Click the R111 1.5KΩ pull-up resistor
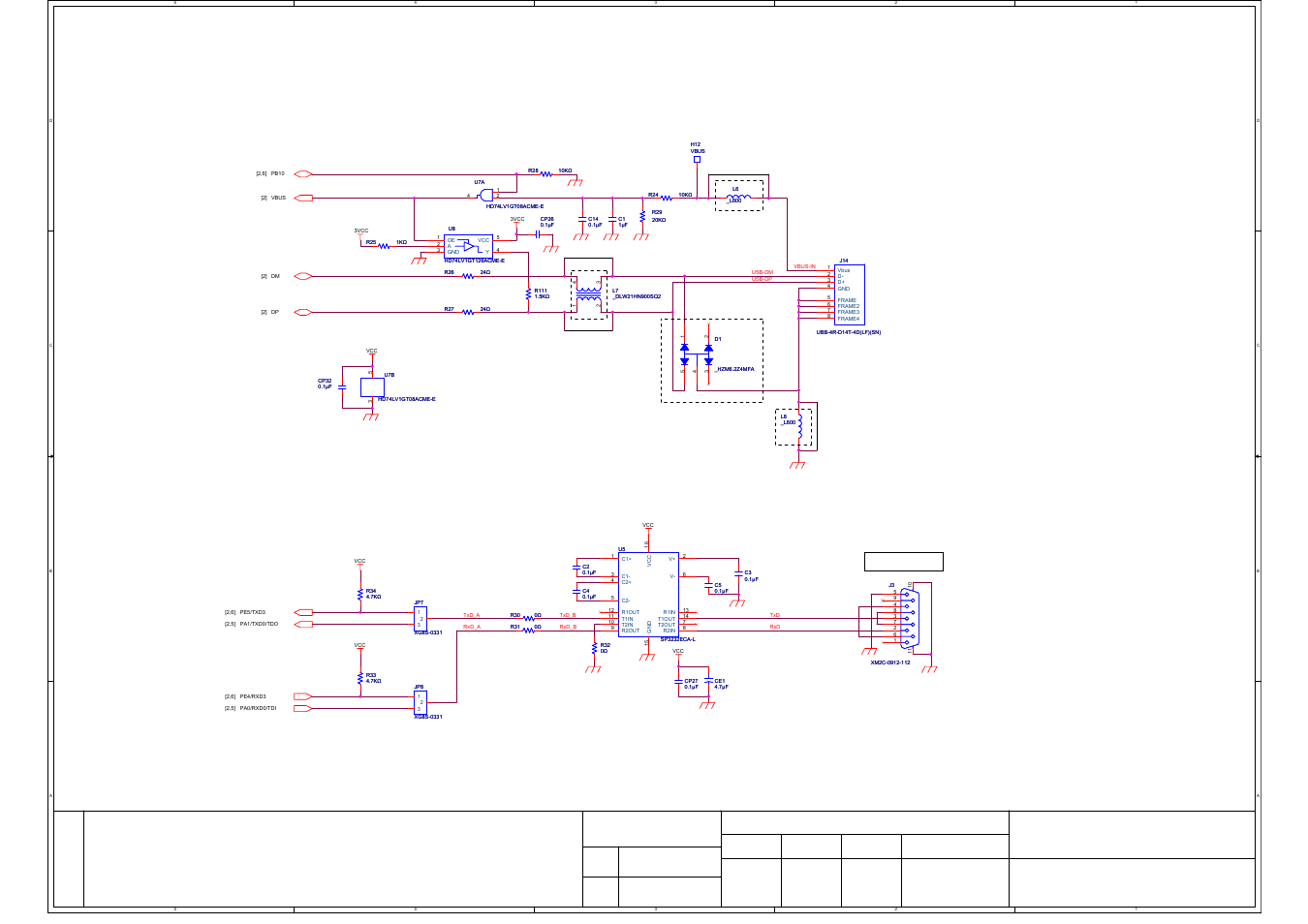 point(528,293)
